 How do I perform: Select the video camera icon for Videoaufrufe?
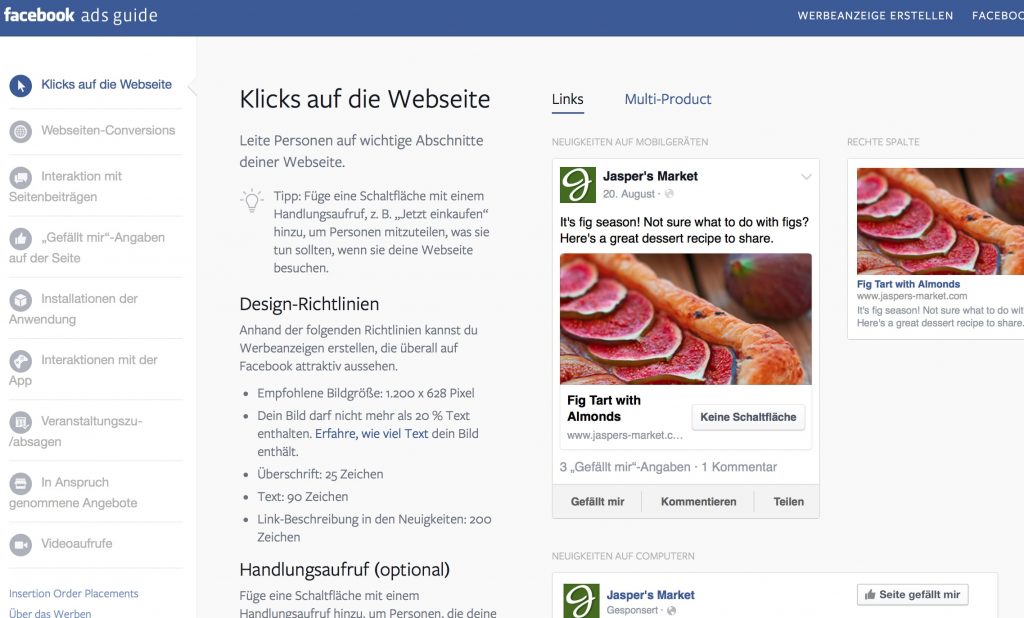[x=21, y=544]
